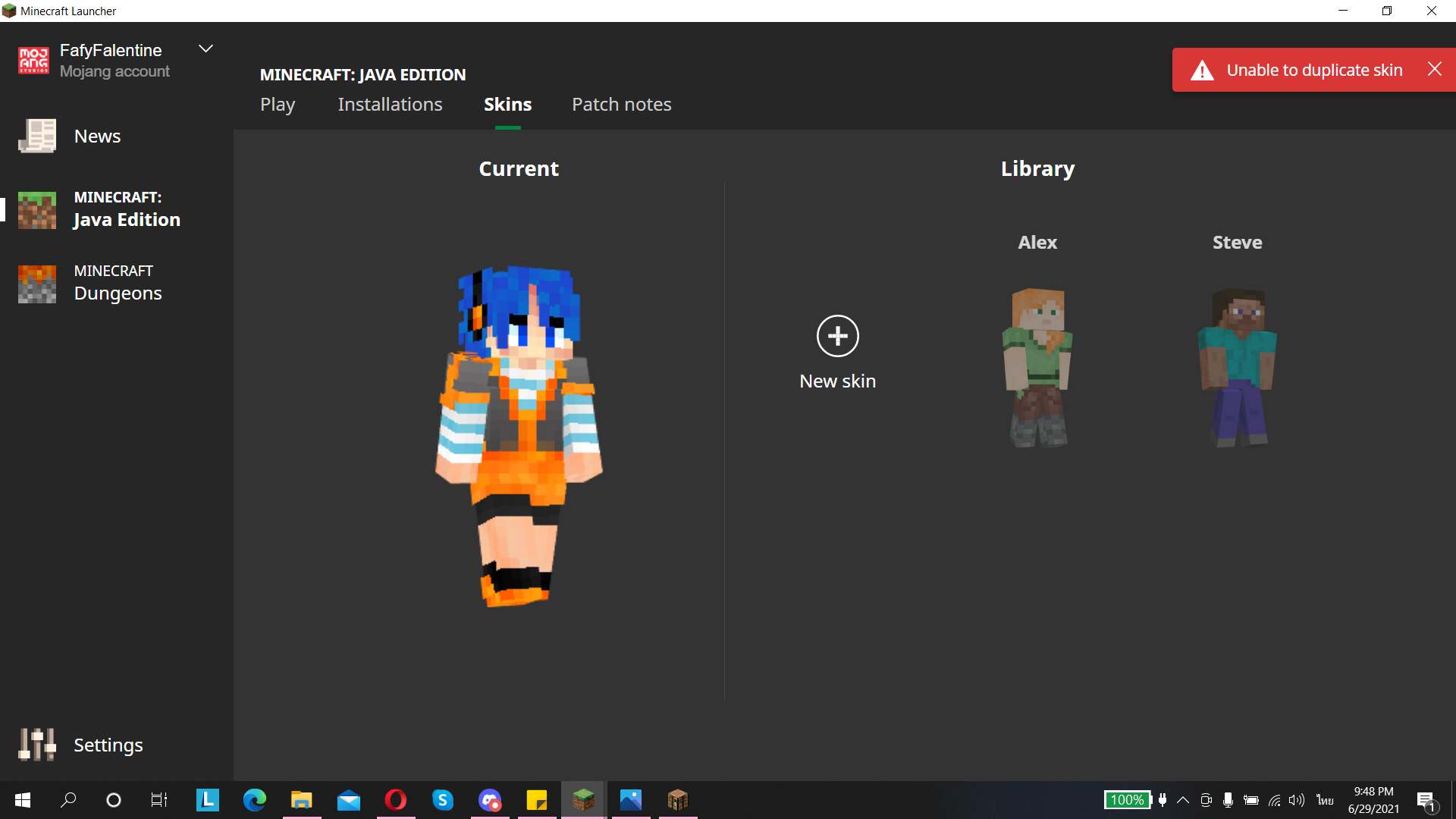The image size is (1456, 819).
Task: Open the system volume control
Action: pyautogui.click(x=1297, y=800)
